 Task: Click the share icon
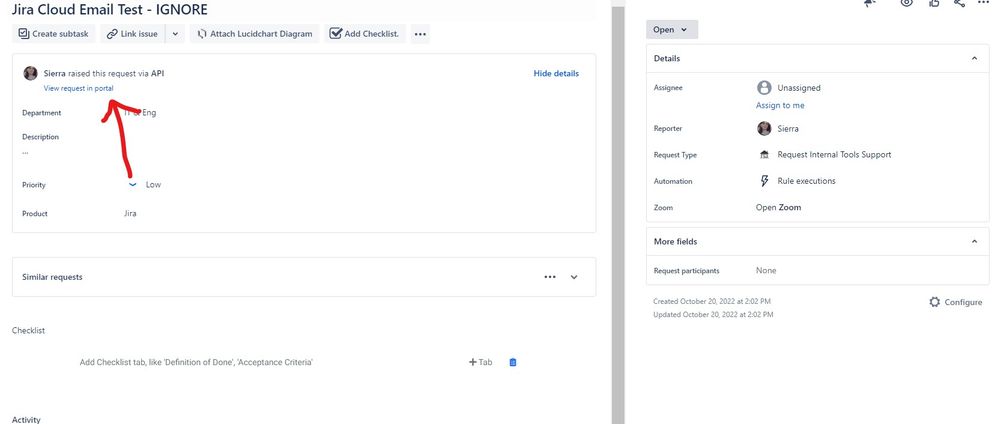click(x=959, y=3)
